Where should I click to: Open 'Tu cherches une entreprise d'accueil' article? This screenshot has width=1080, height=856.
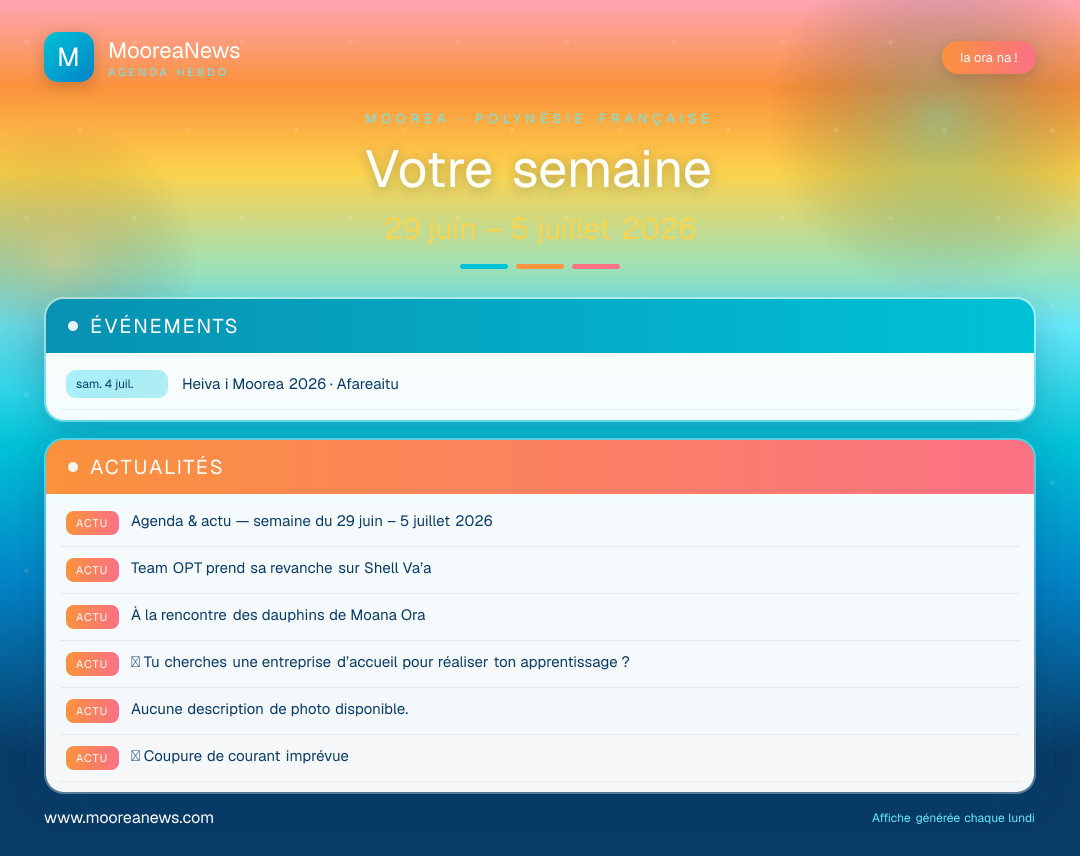(x=380, y=662)
